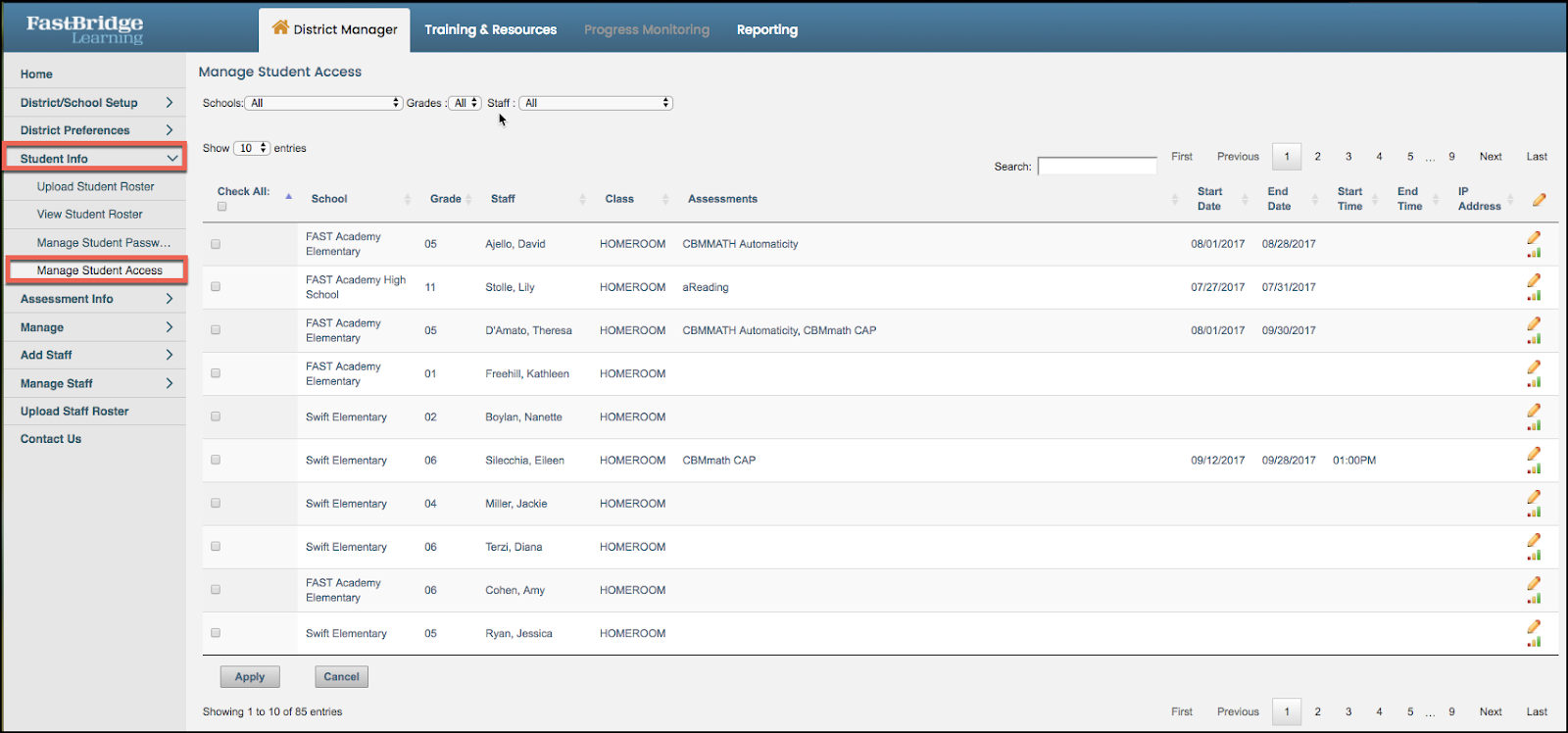
Task: Edit access for Ryan, Jessica row
Action: click(1534, 625)
